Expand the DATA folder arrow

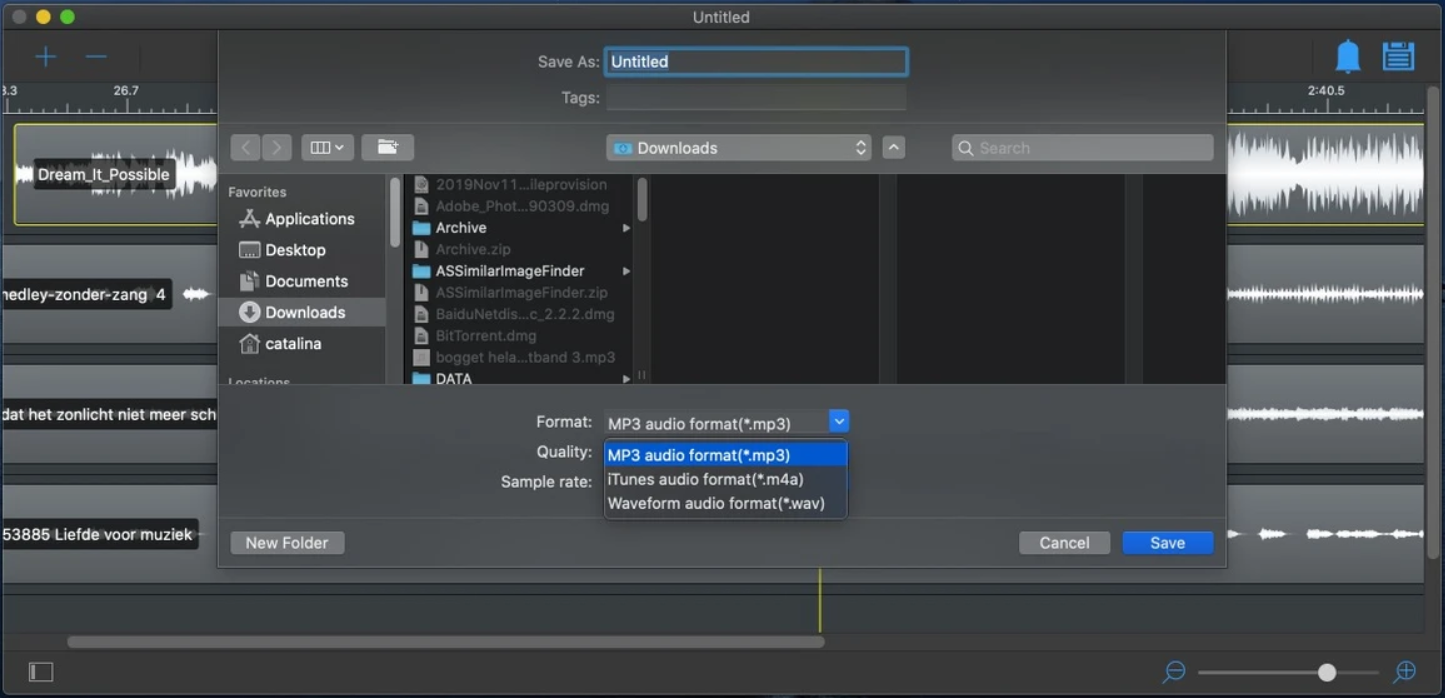point(626,379)
